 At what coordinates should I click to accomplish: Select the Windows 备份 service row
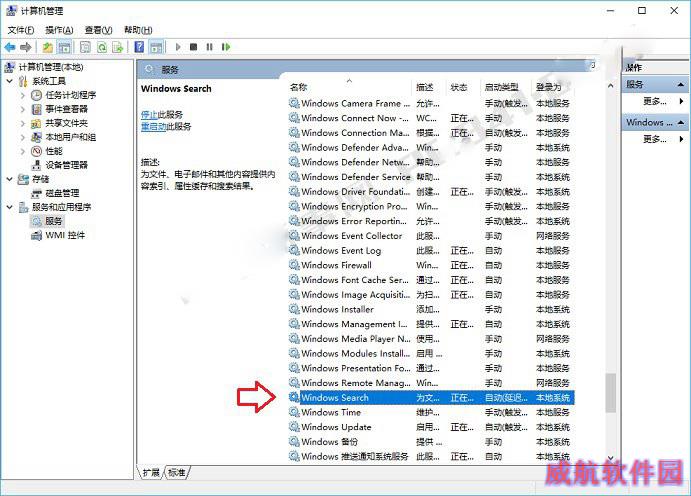coord(431,442)
